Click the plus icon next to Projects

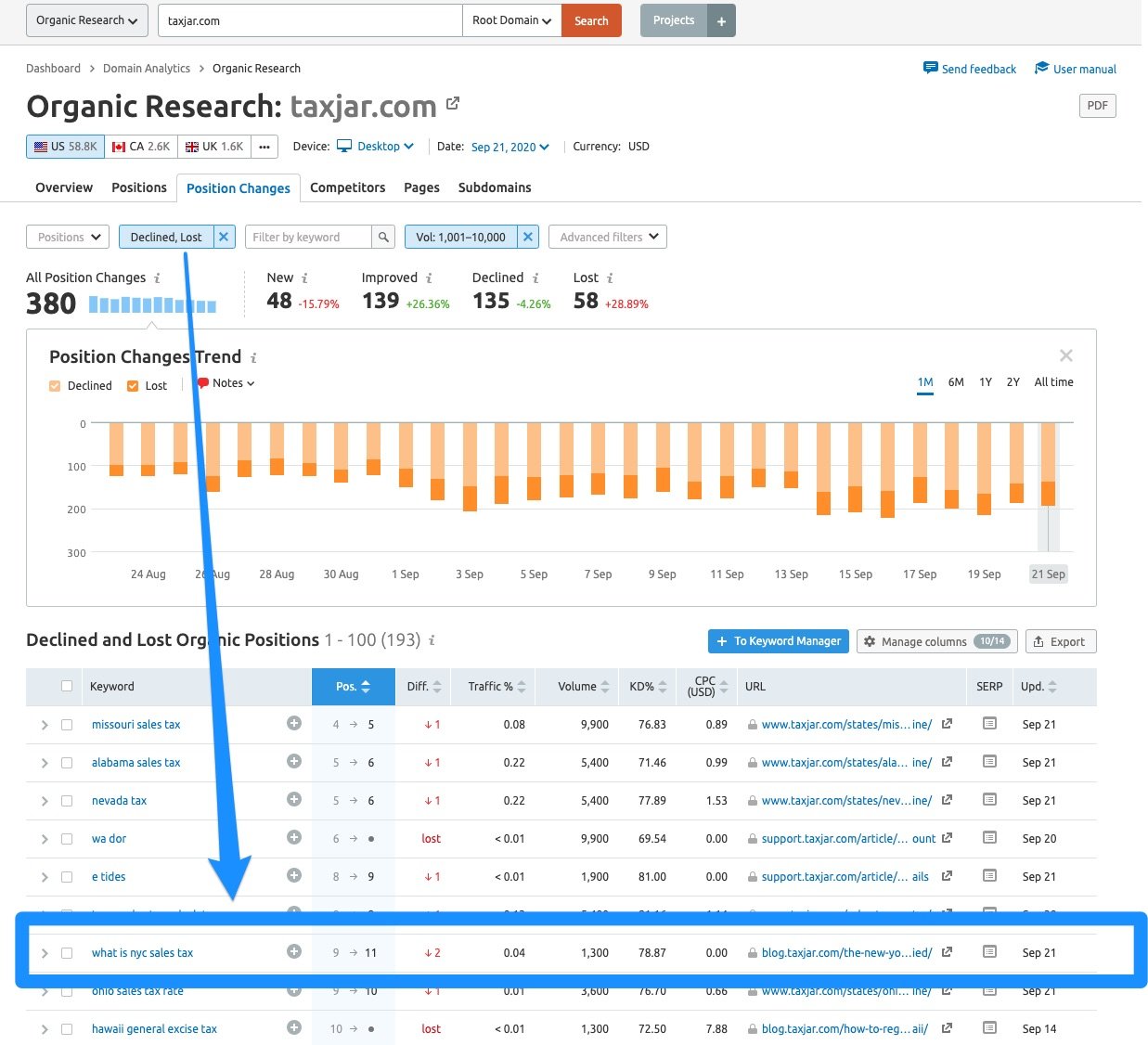(x=721, y=19)
